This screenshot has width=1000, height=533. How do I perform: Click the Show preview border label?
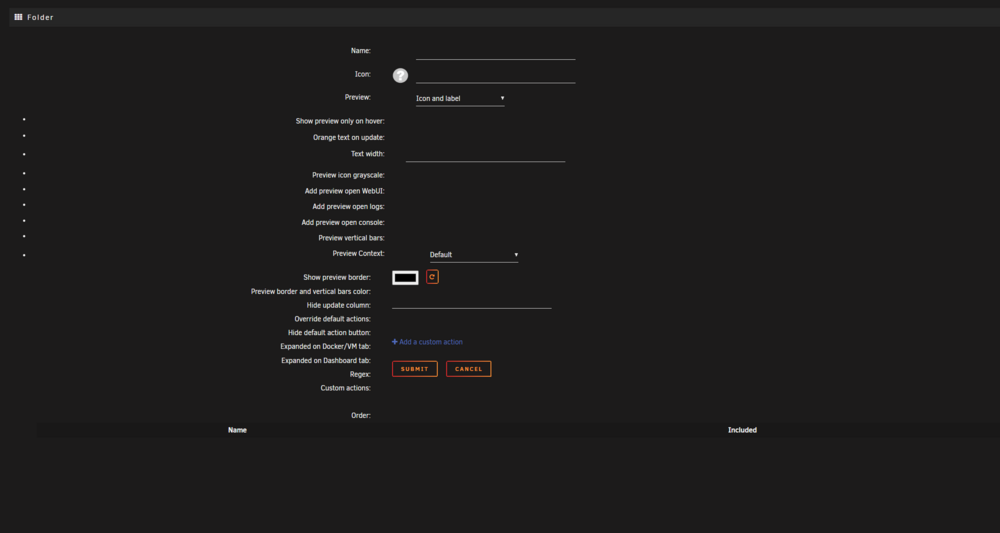pos(337,277)
